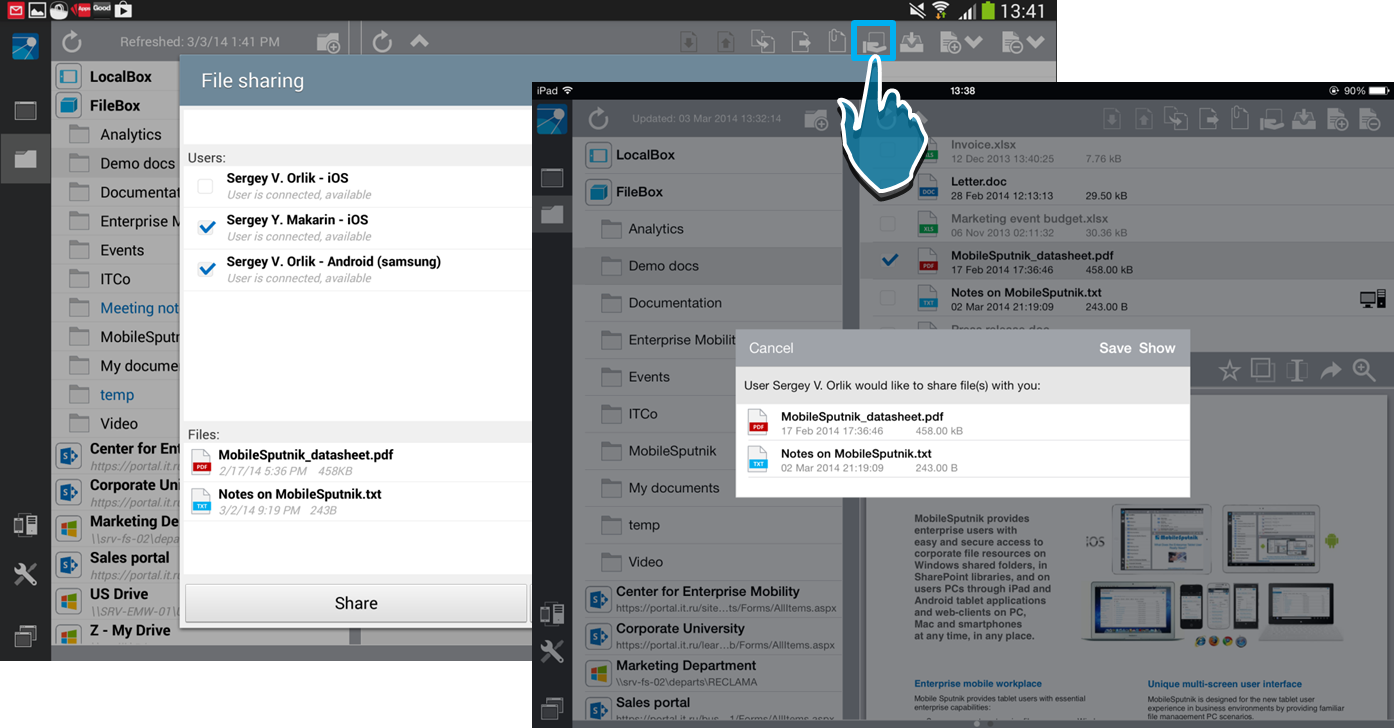The width and height of the screenshot is (1394, 728).
Task: Open the wrench tools icon in iPad sidebar
Action: click(x=552, y=652)
